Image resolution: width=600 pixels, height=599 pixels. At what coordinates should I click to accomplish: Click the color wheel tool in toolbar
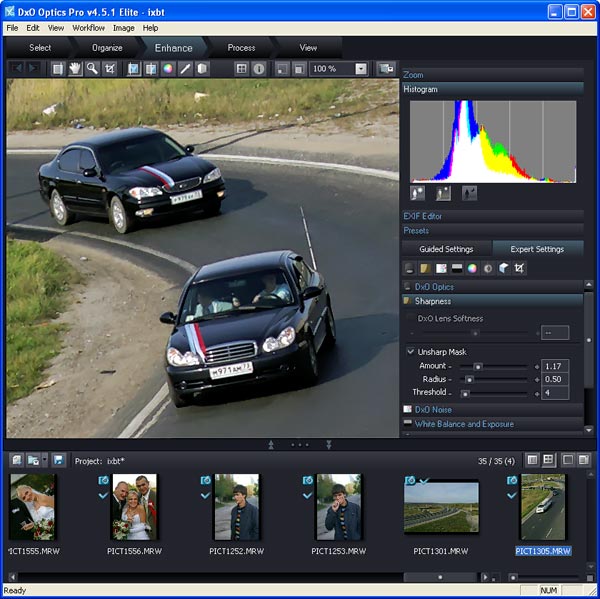(x=168, y=69)
